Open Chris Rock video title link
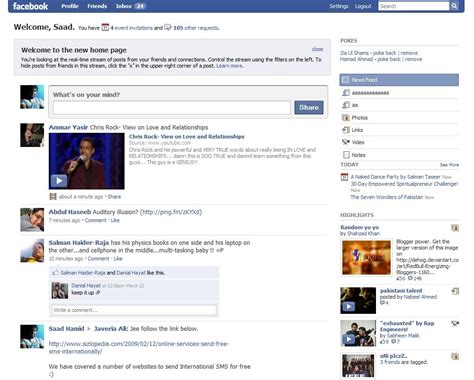Screen dimensions: 474x380 point(186,137)
